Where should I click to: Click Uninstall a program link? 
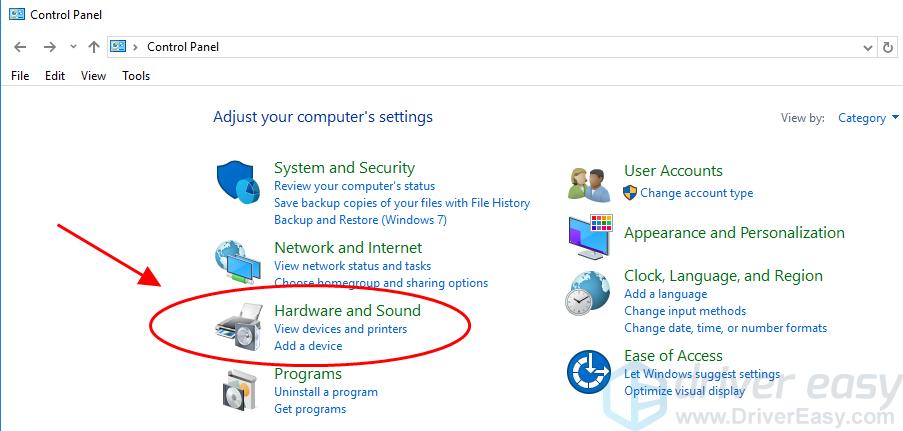click(x=325, y=392)
